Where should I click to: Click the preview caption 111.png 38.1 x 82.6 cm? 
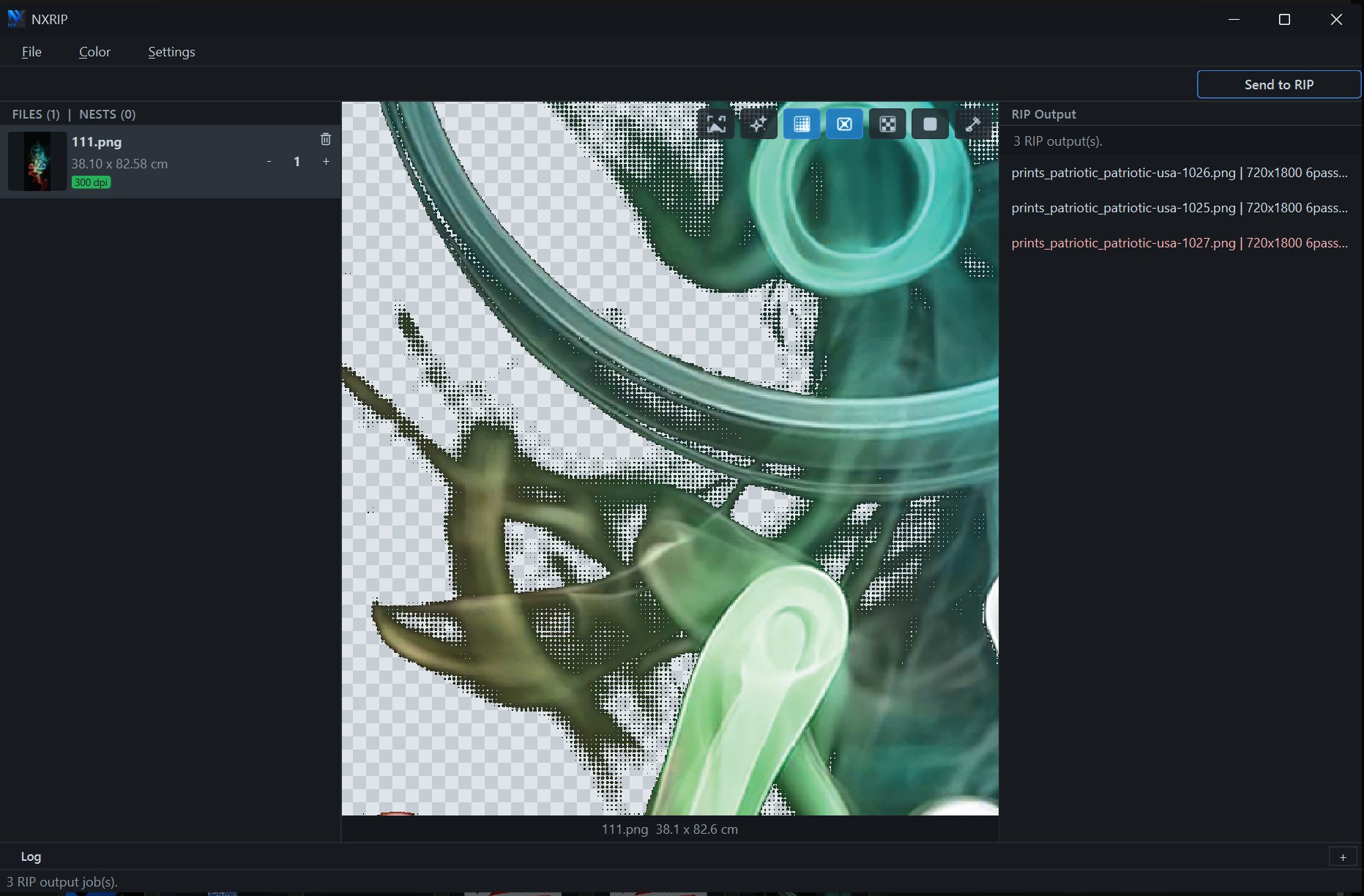[670, 829]
